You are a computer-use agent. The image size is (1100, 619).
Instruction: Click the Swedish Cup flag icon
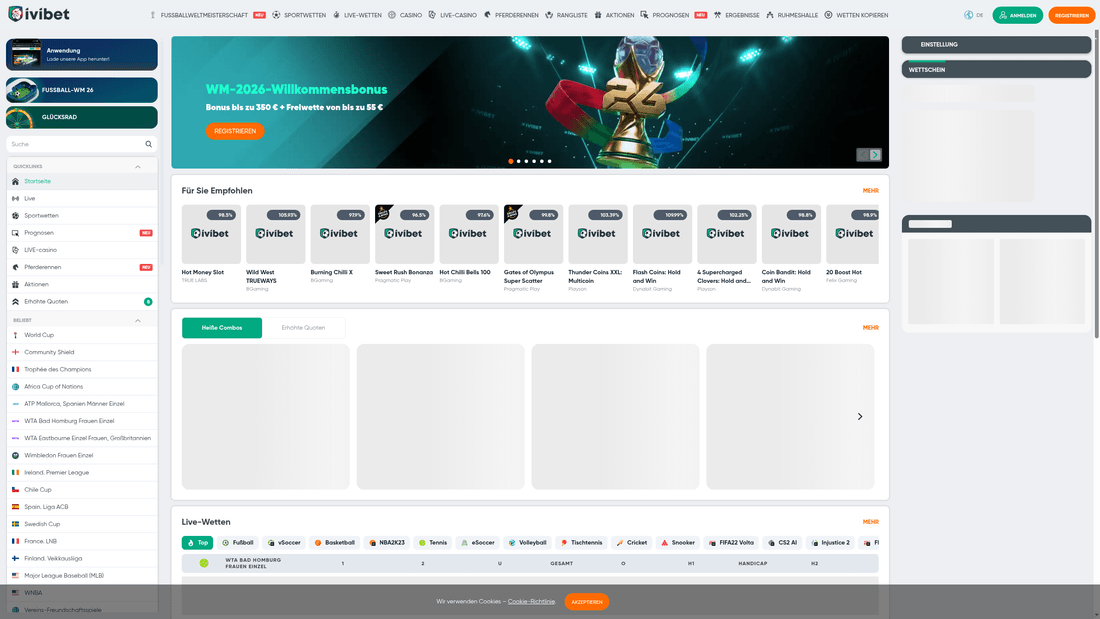[x=15, y=524]
